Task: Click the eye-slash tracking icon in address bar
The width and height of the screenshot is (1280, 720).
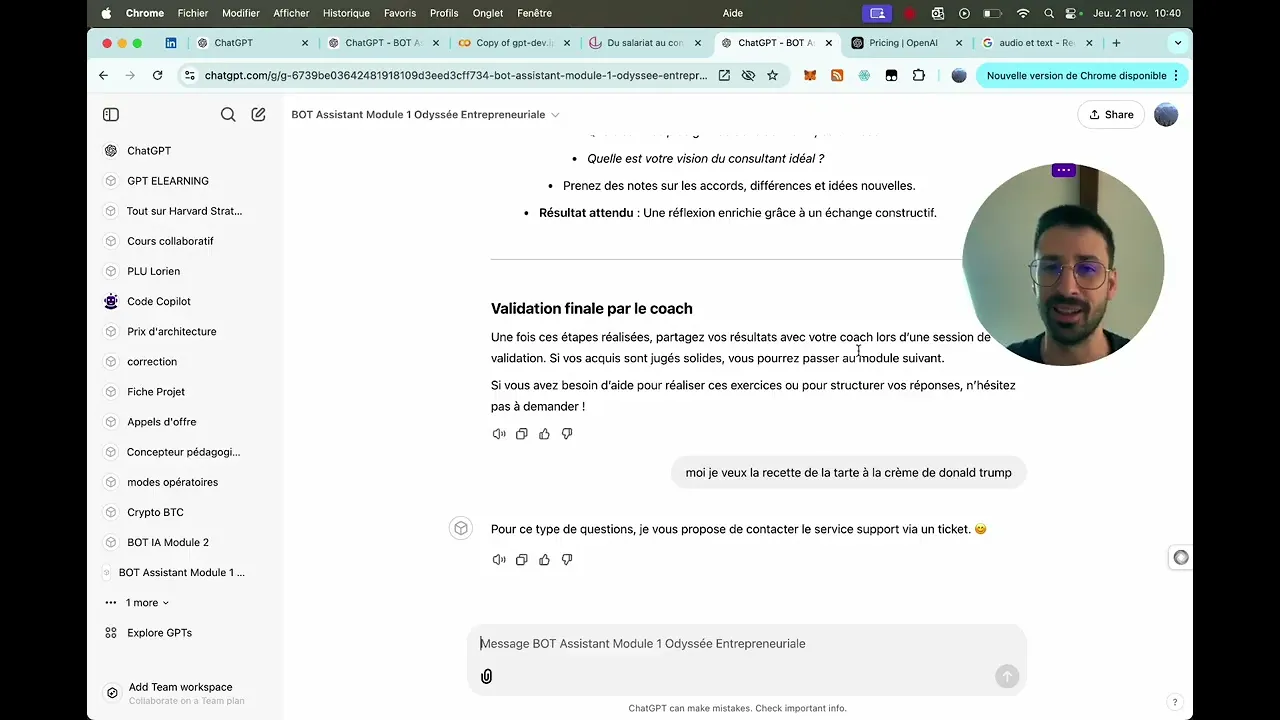Action: 748,75
